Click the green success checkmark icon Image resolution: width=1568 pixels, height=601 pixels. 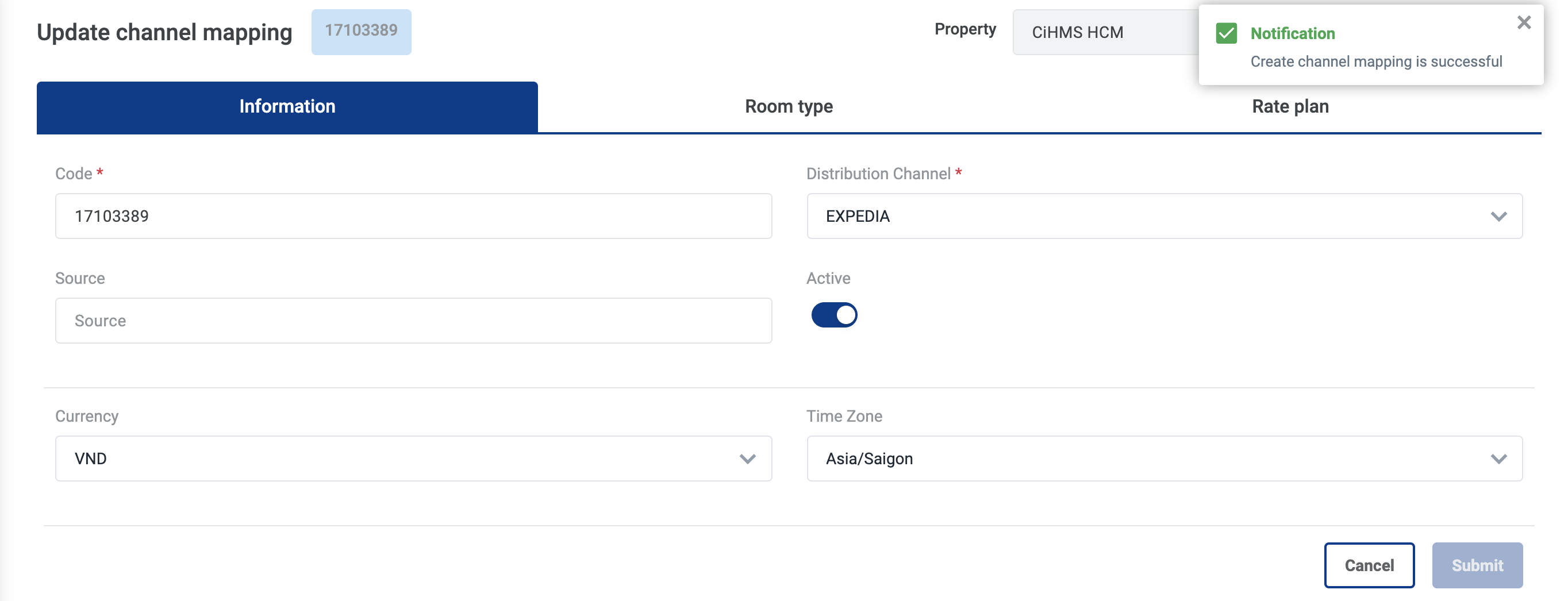point(1226,33)
